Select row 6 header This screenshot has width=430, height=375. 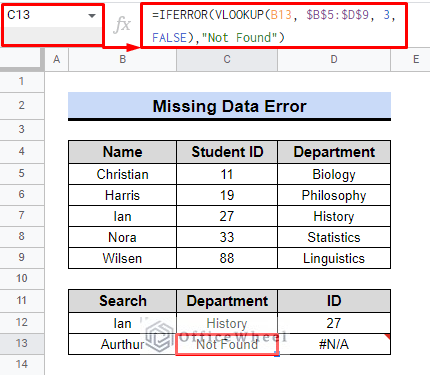point(22,195)
